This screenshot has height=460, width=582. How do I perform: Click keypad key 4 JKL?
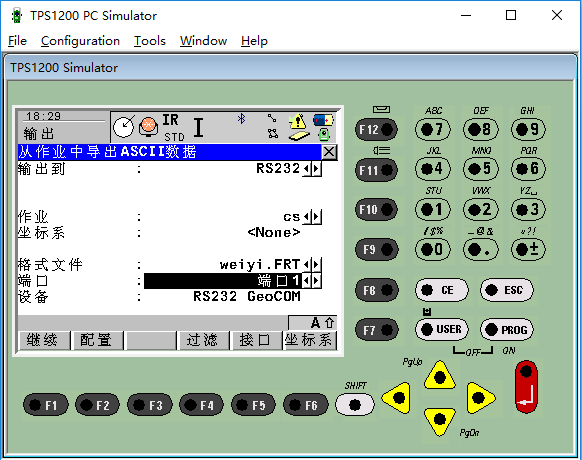point(433,169)
